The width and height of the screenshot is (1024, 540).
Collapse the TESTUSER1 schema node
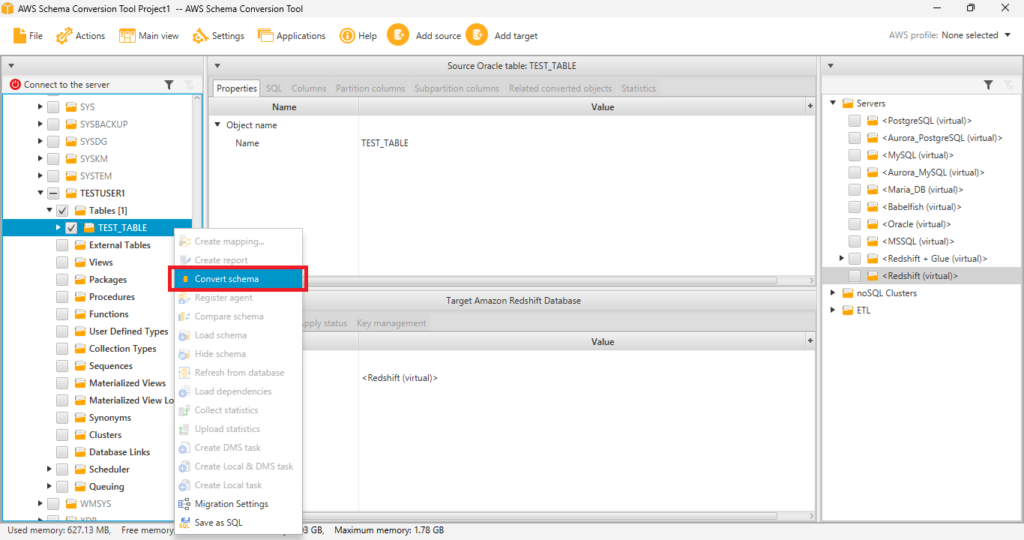tap(41, 193)
